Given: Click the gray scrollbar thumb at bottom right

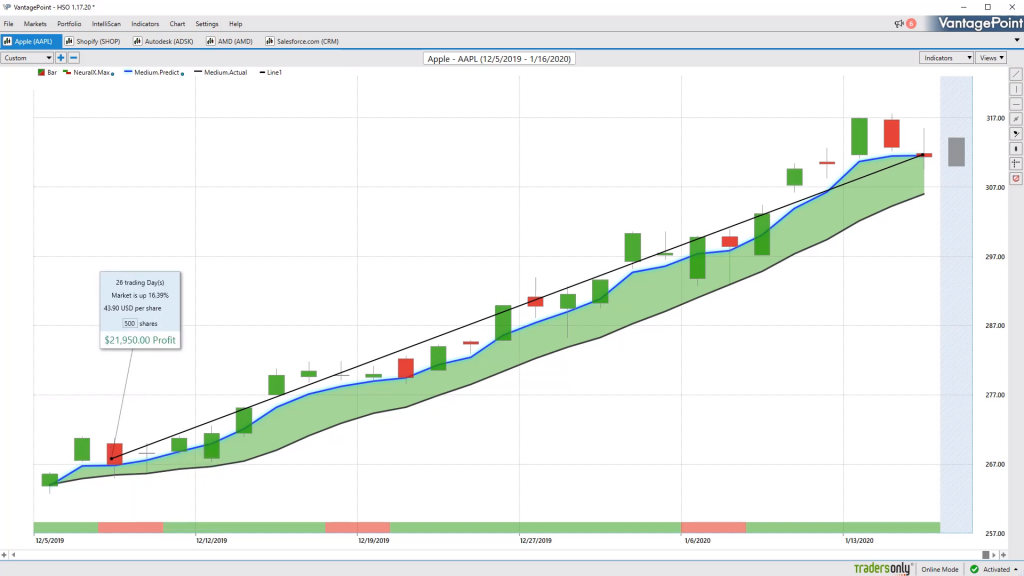Looking at the screenshot, I should click(985, 555).
